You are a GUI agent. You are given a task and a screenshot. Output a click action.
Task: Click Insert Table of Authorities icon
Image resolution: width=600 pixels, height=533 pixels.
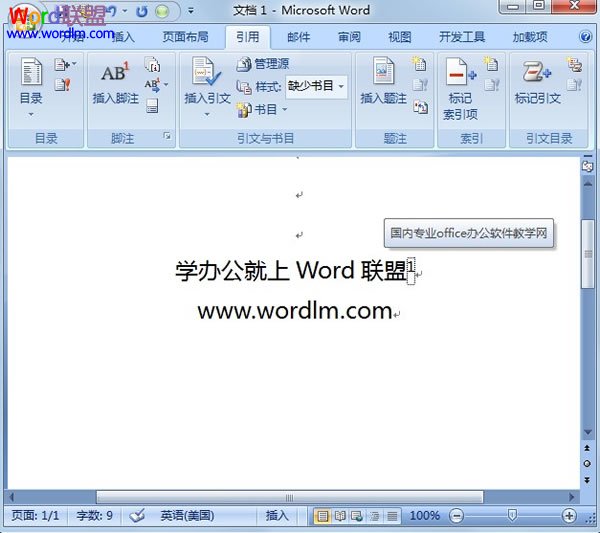tap(574, 64)
